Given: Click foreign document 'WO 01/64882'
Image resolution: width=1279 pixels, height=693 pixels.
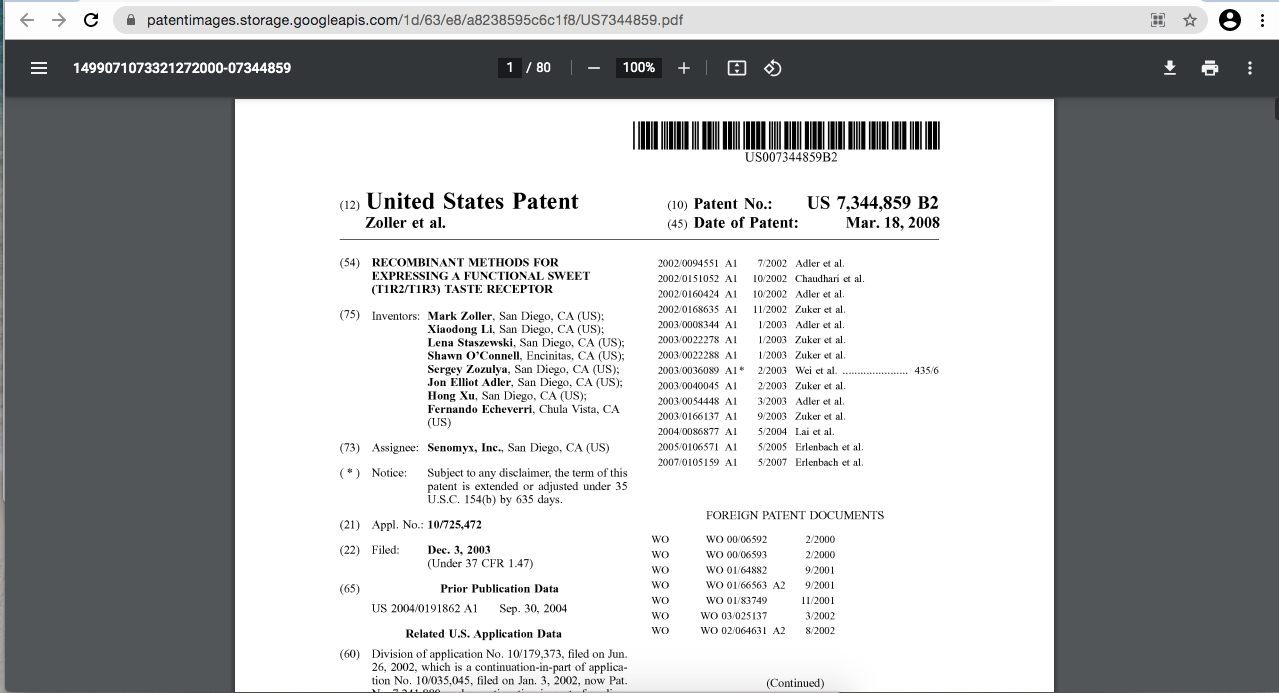Looking at the screenshot, I should tap(736, 570).
